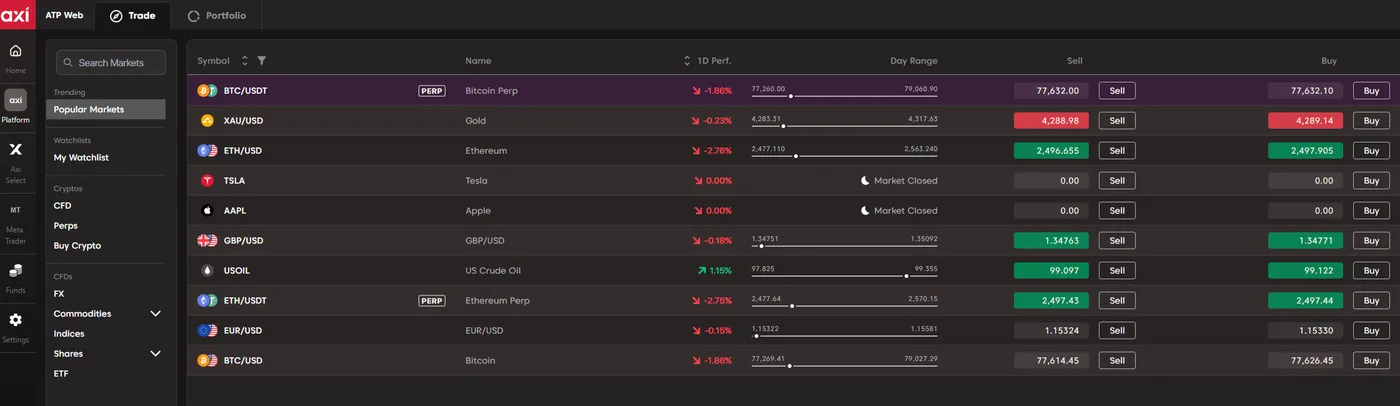Viewport: 1400px width, 406px height.
Task: Open FX category
Action: pyautogui.click(x=58, y=293)
